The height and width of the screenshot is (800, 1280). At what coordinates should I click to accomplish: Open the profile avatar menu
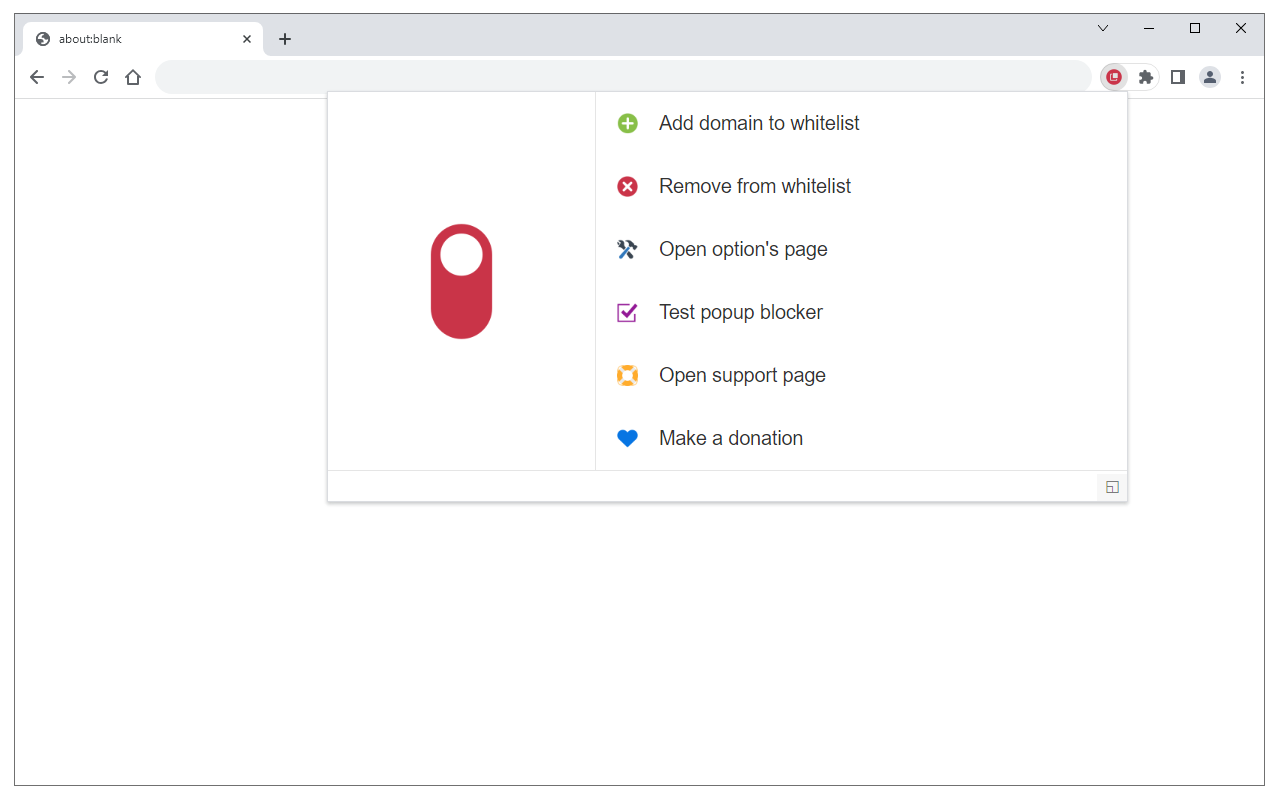tap(1210, 77)
